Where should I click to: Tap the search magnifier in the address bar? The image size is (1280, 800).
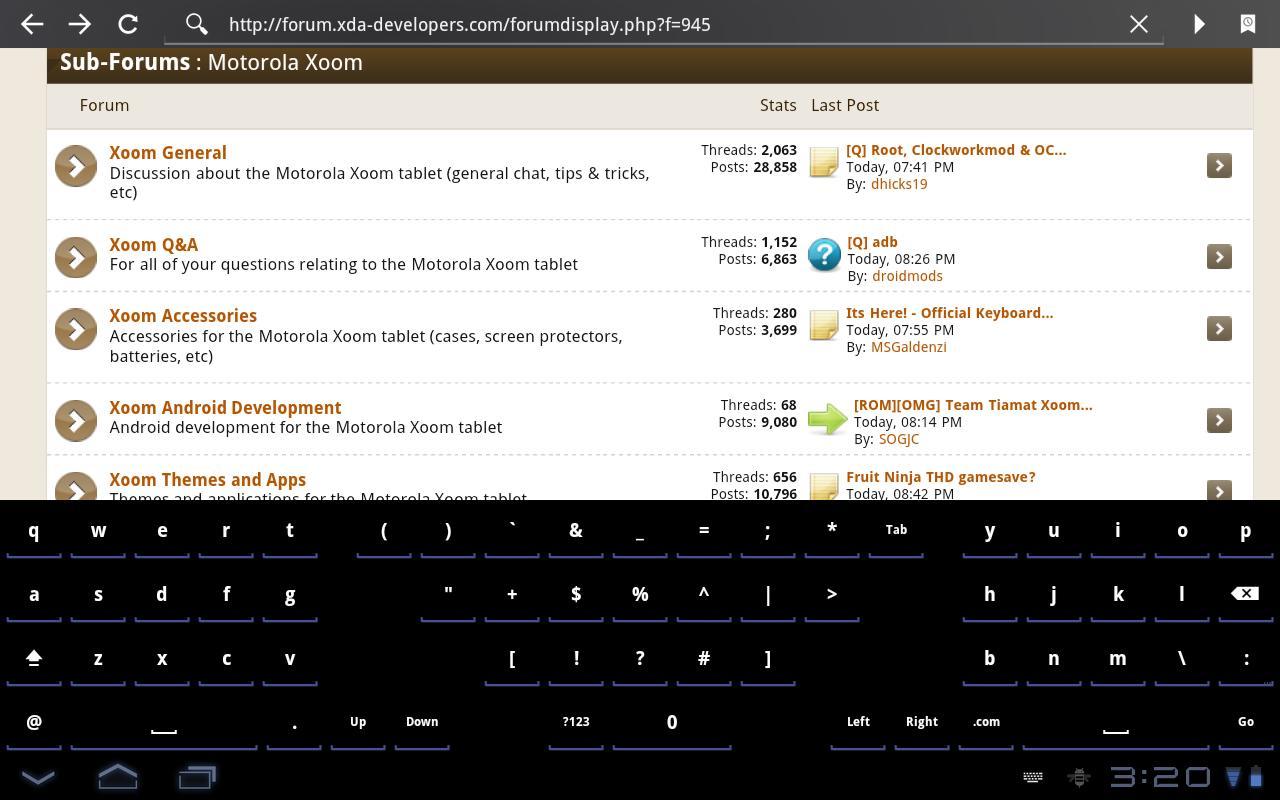(x=196, y=24)
